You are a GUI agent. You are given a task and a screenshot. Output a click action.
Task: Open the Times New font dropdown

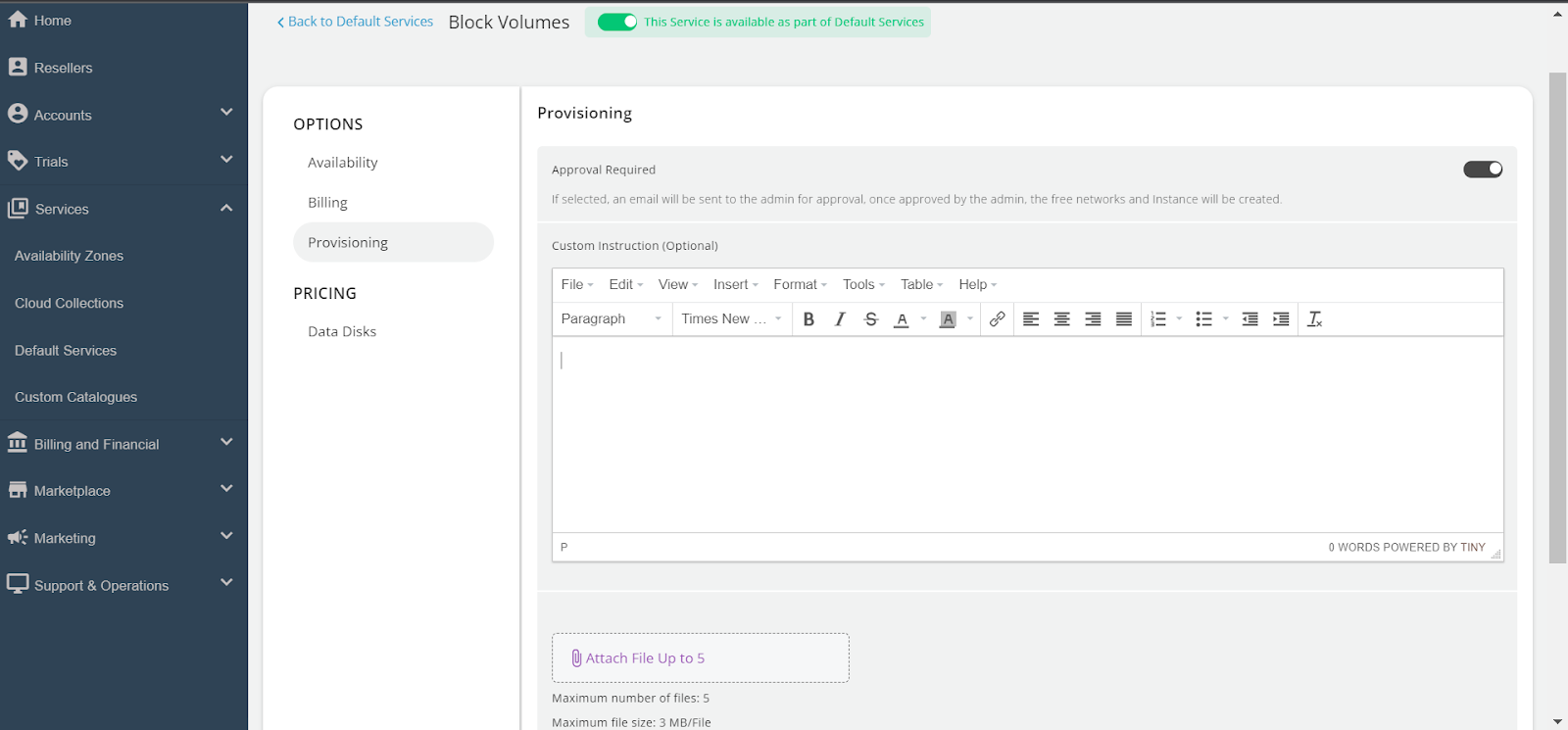coord(732,319)
